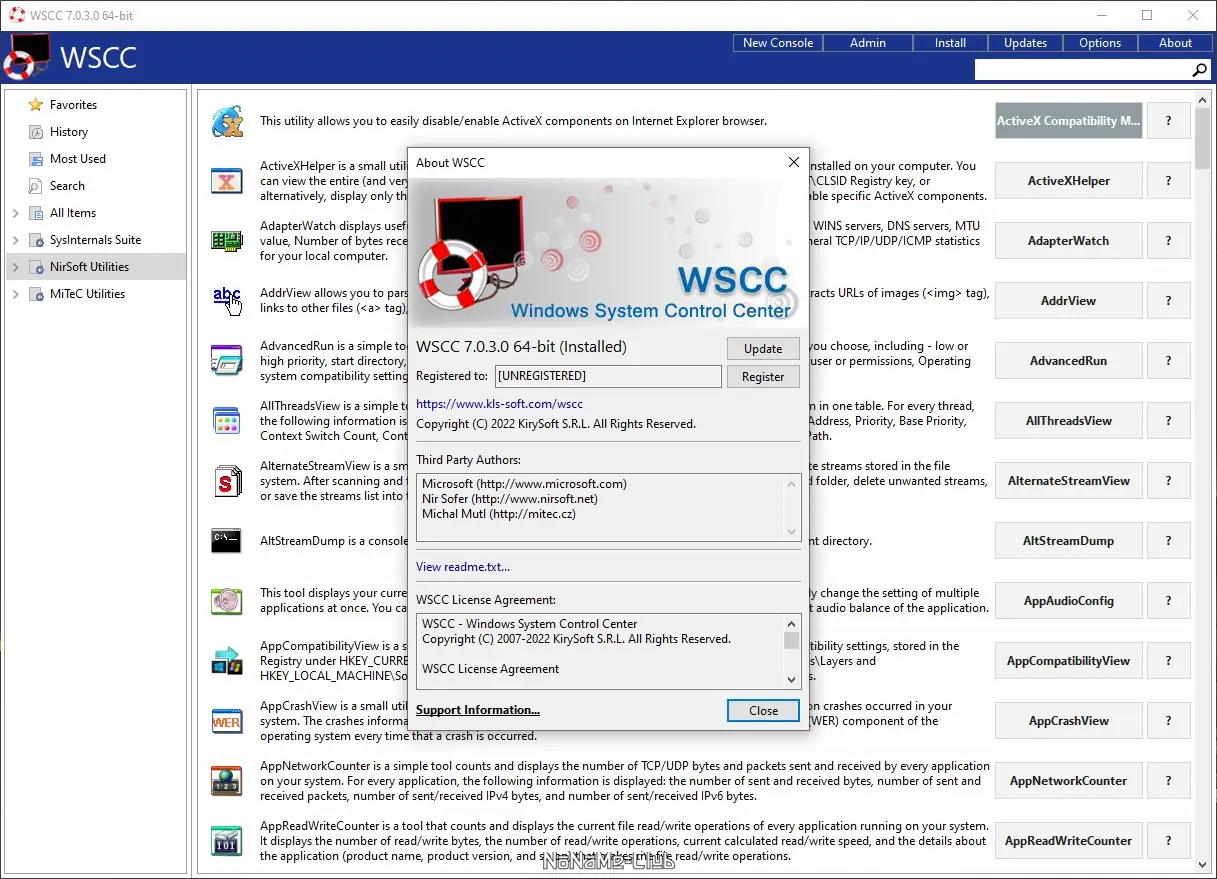Launch AllThreadsView button
The image size is (1217, 879).
(x=1069, y=421)
